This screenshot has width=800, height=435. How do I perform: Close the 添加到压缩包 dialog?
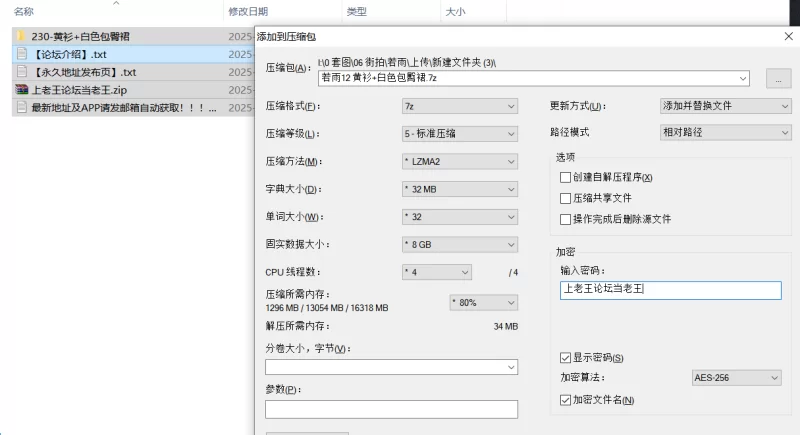[788, 36]
